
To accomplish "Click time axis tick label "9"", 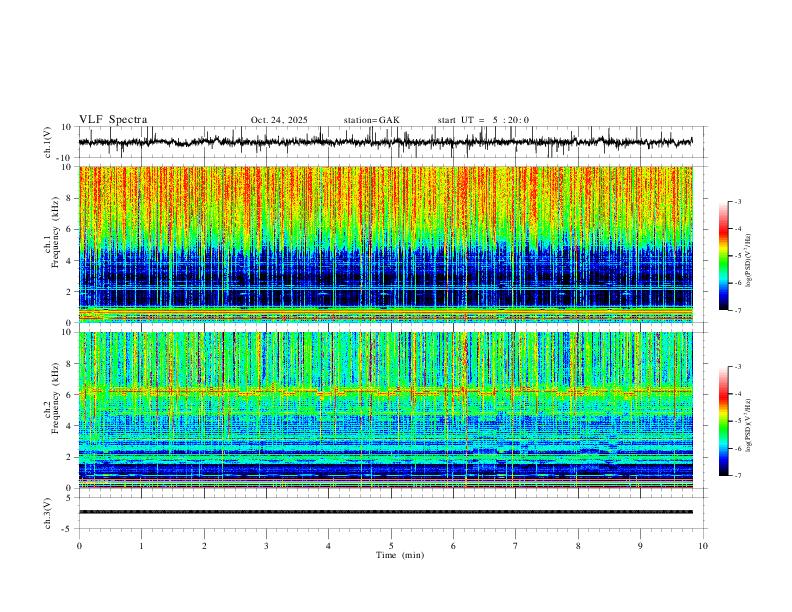I will coord(640,546).
